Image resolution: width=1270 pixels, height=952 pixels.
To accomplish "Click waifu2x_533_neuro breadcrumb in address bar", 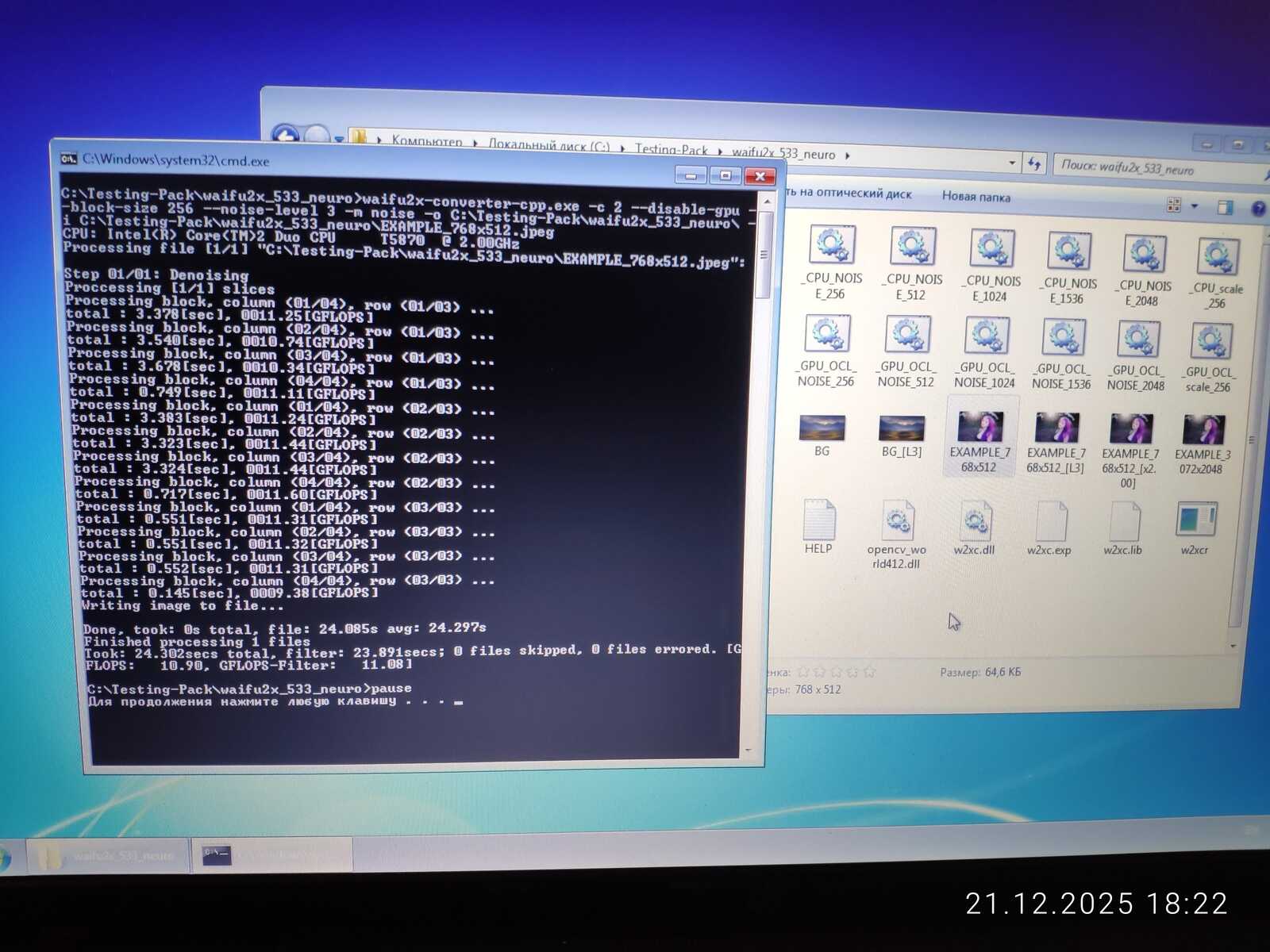I will pyautogui.click(x=783, y=153).
